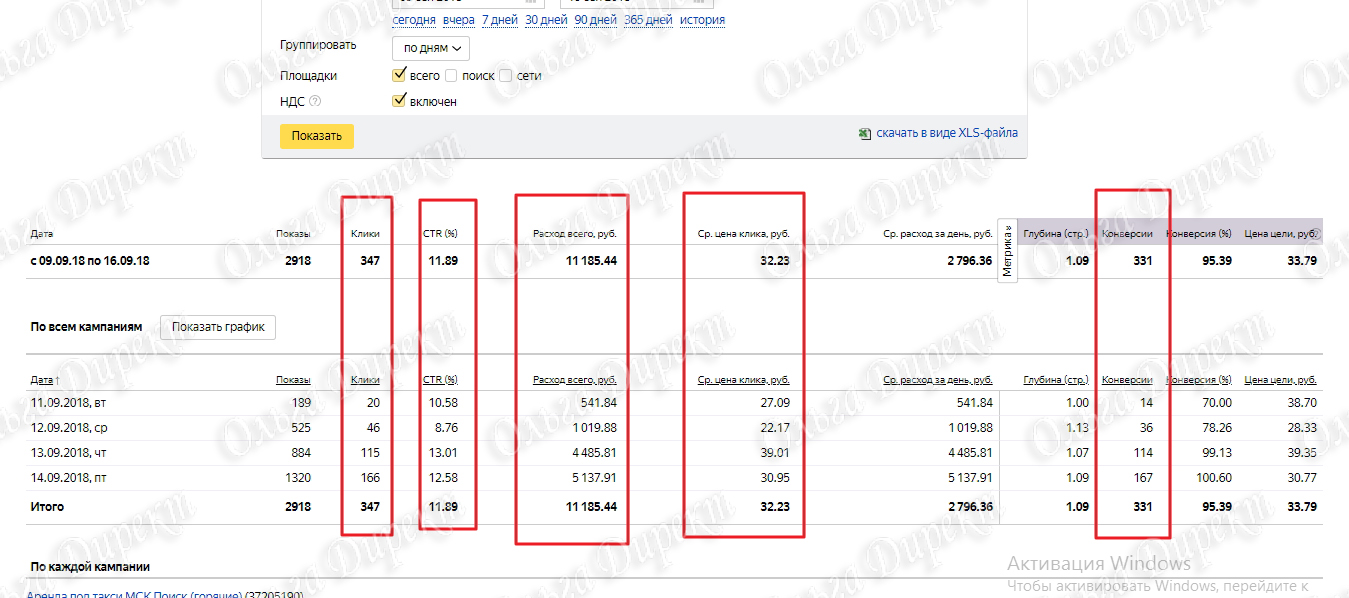The width and height of the screenshot is (1349, 598).
Task: Click the average click price 30.95
Action: point(774,478)
